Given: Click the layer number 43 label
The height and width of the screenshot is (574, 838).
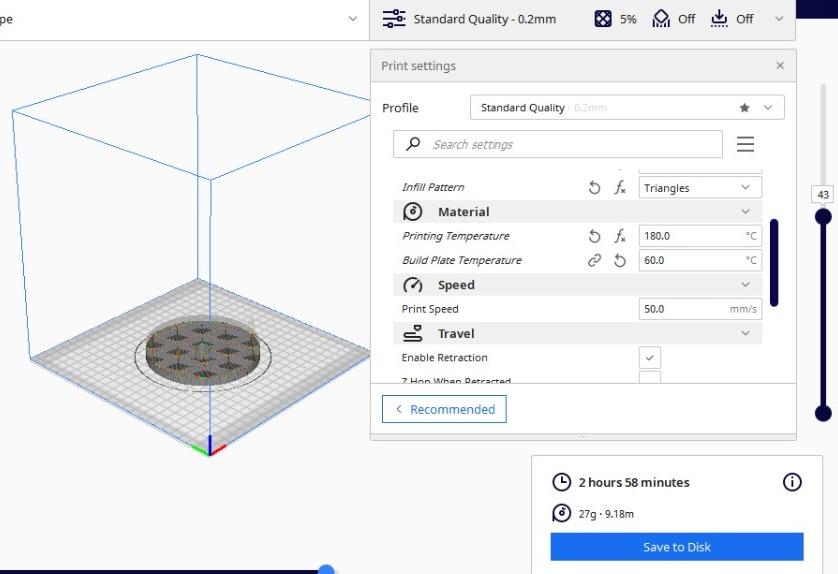Looking at the screenshot, I should click(x=823, y=195).
